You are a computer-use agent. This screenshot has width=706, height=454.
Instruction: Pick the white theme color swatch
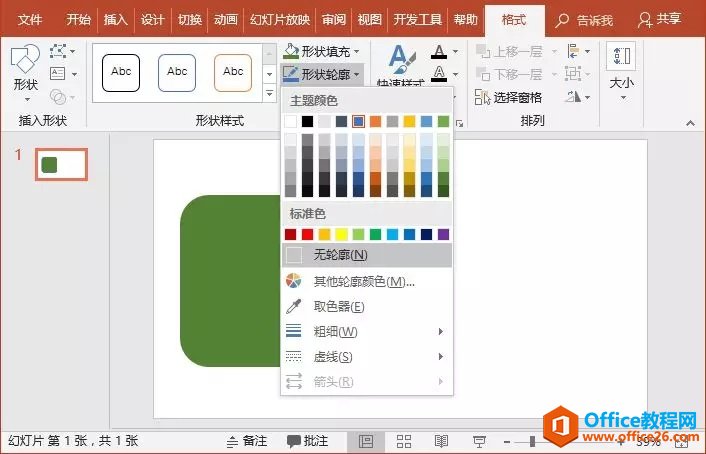pos(290,121)
